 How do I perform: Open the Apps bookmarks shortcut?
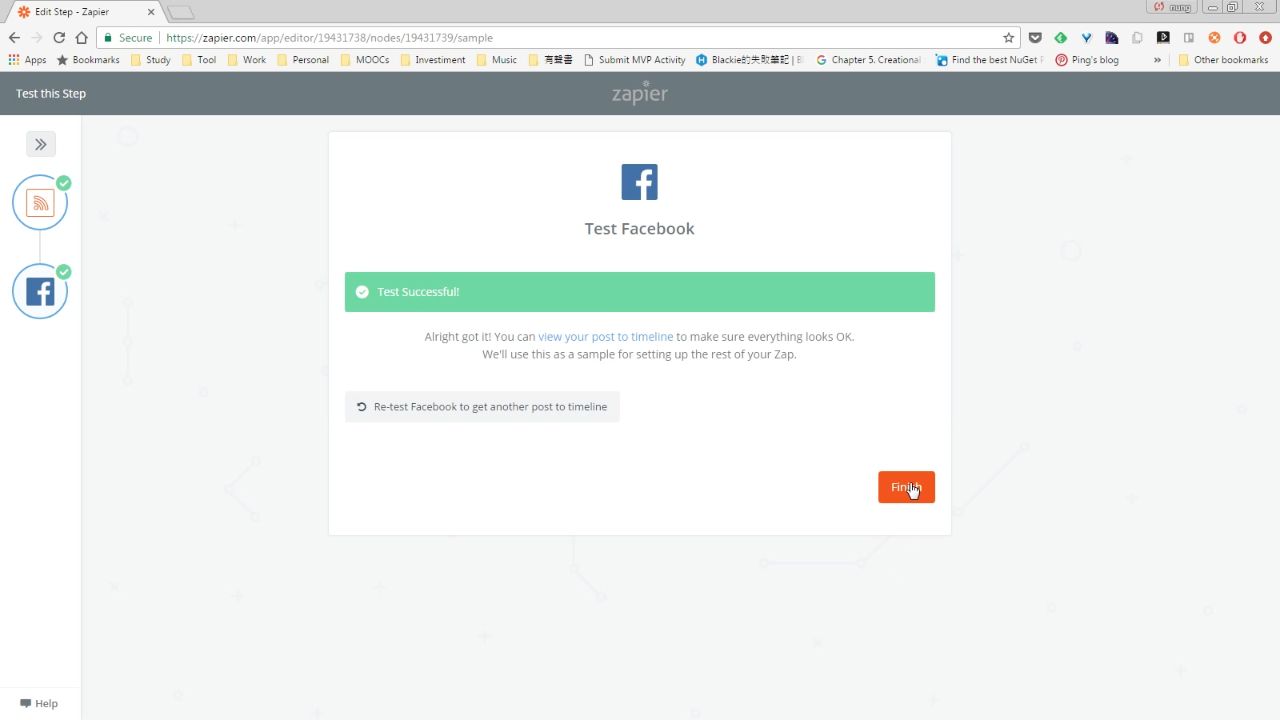pyautogui.click(x=27, y=60)
